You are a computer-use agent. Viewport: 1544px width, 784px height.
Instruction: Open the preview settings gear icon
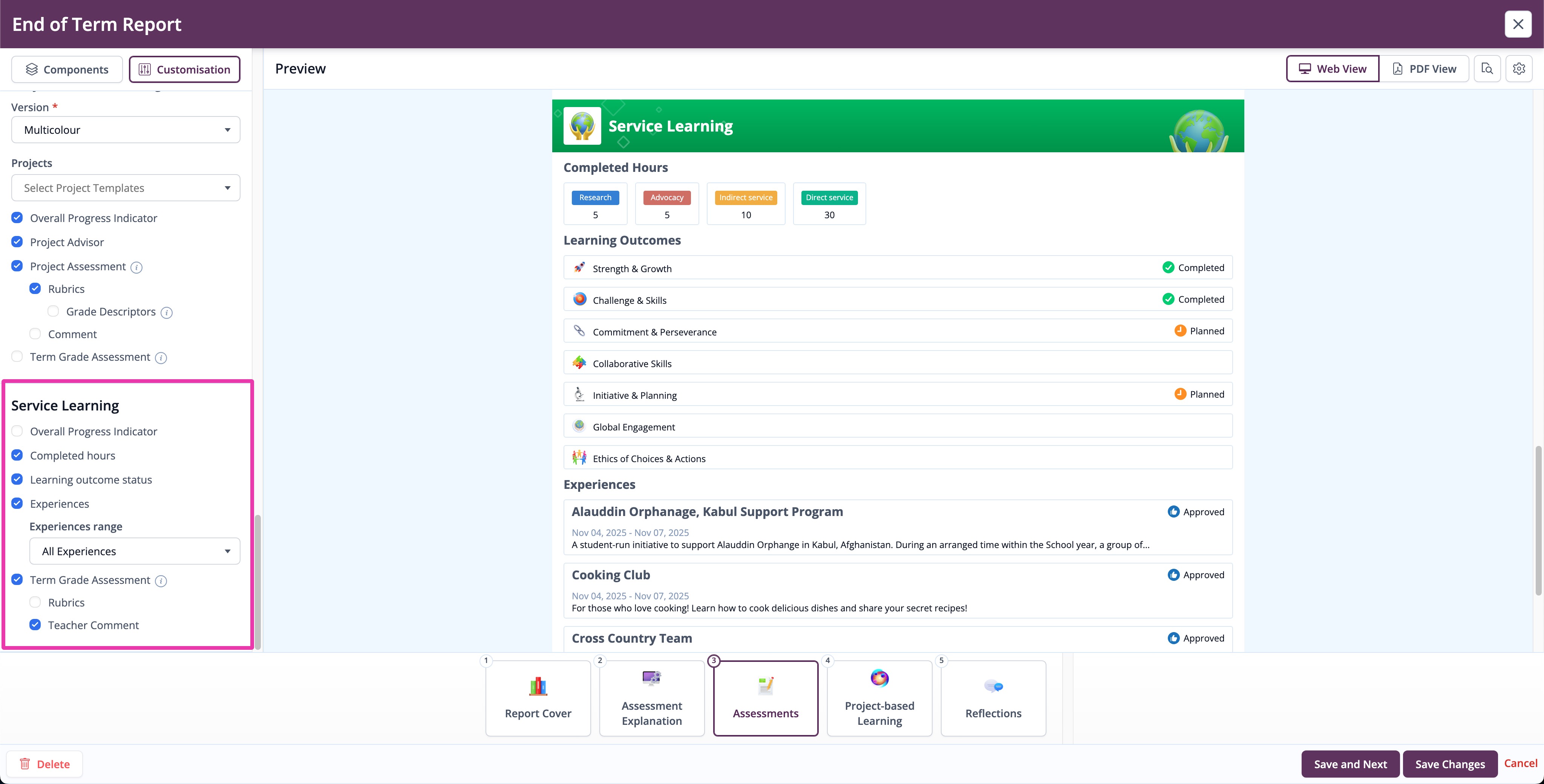1518,69
